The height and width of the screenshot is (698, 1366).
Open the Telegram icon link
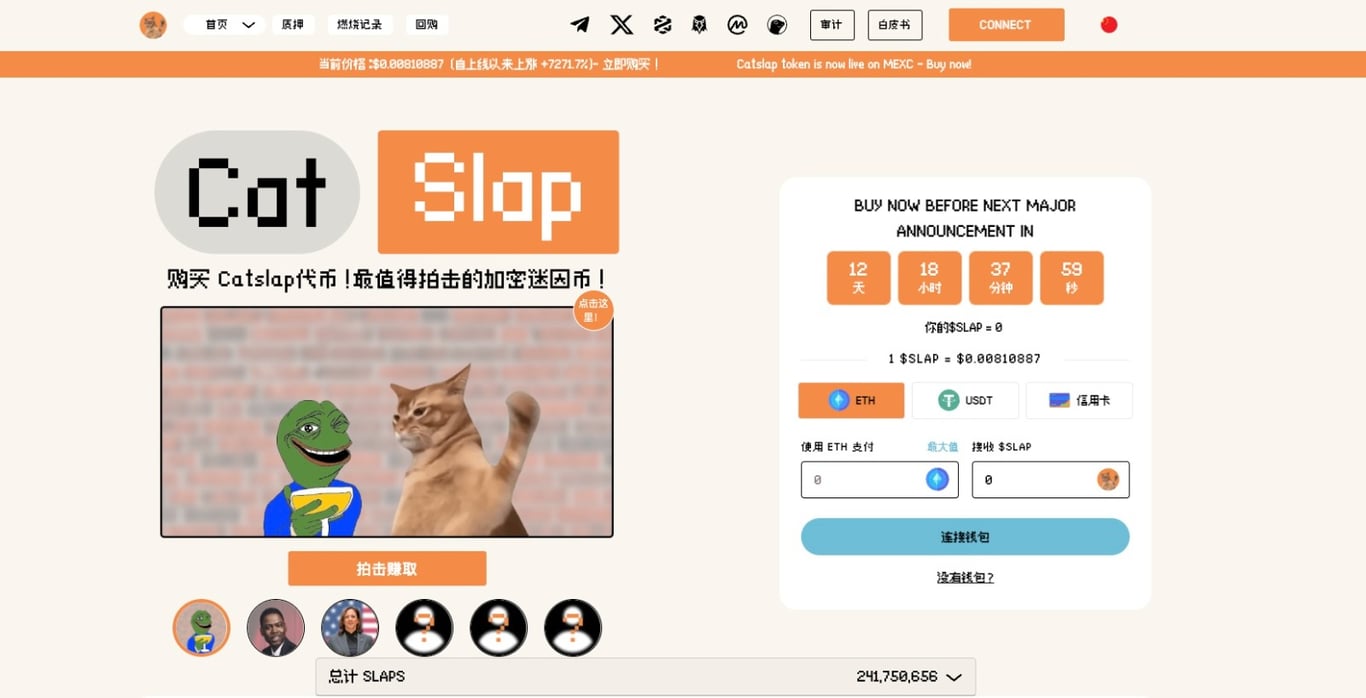click(580, 25)
